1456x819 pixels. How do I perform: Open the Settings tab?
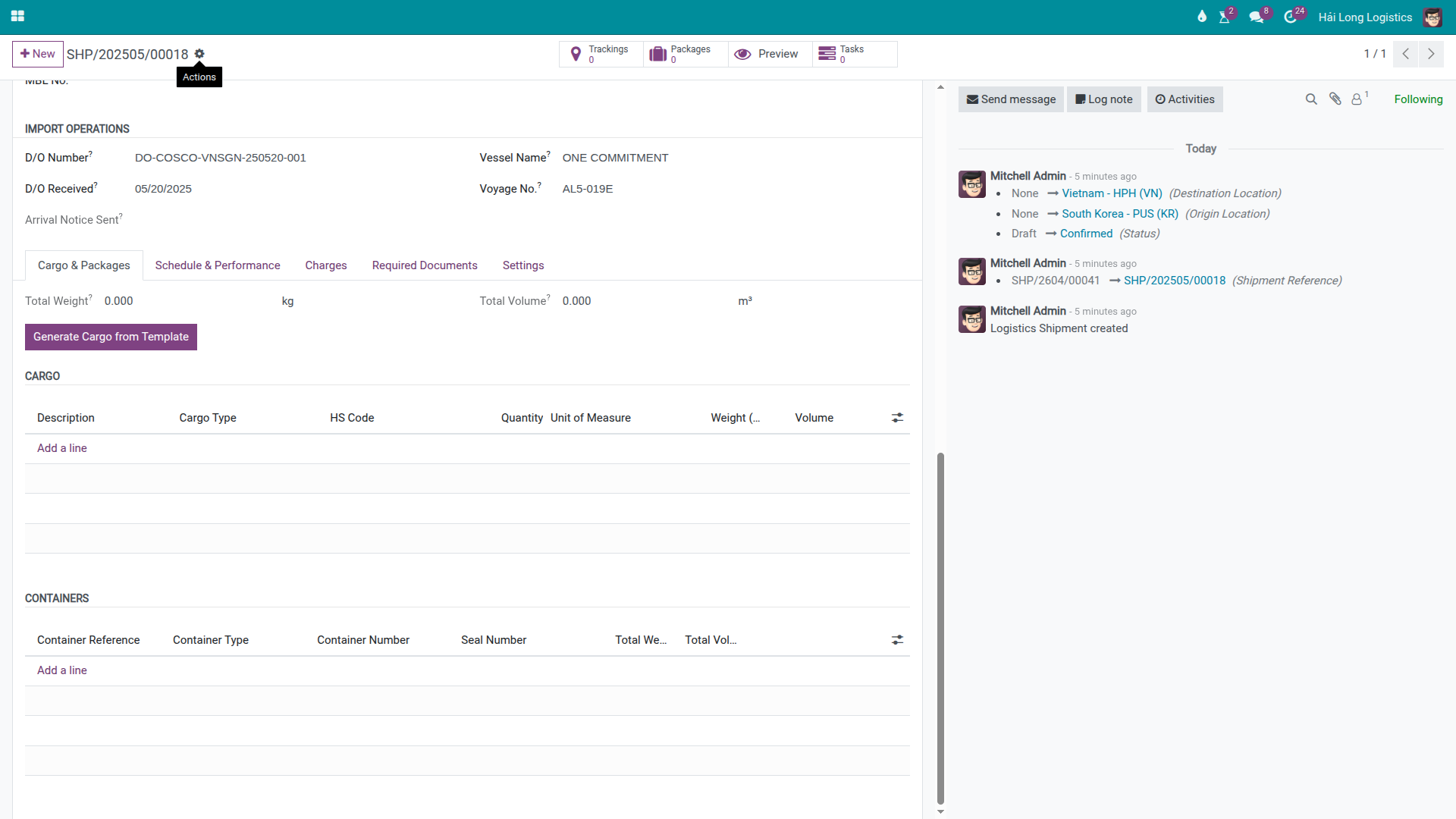[x=523, y=265]
